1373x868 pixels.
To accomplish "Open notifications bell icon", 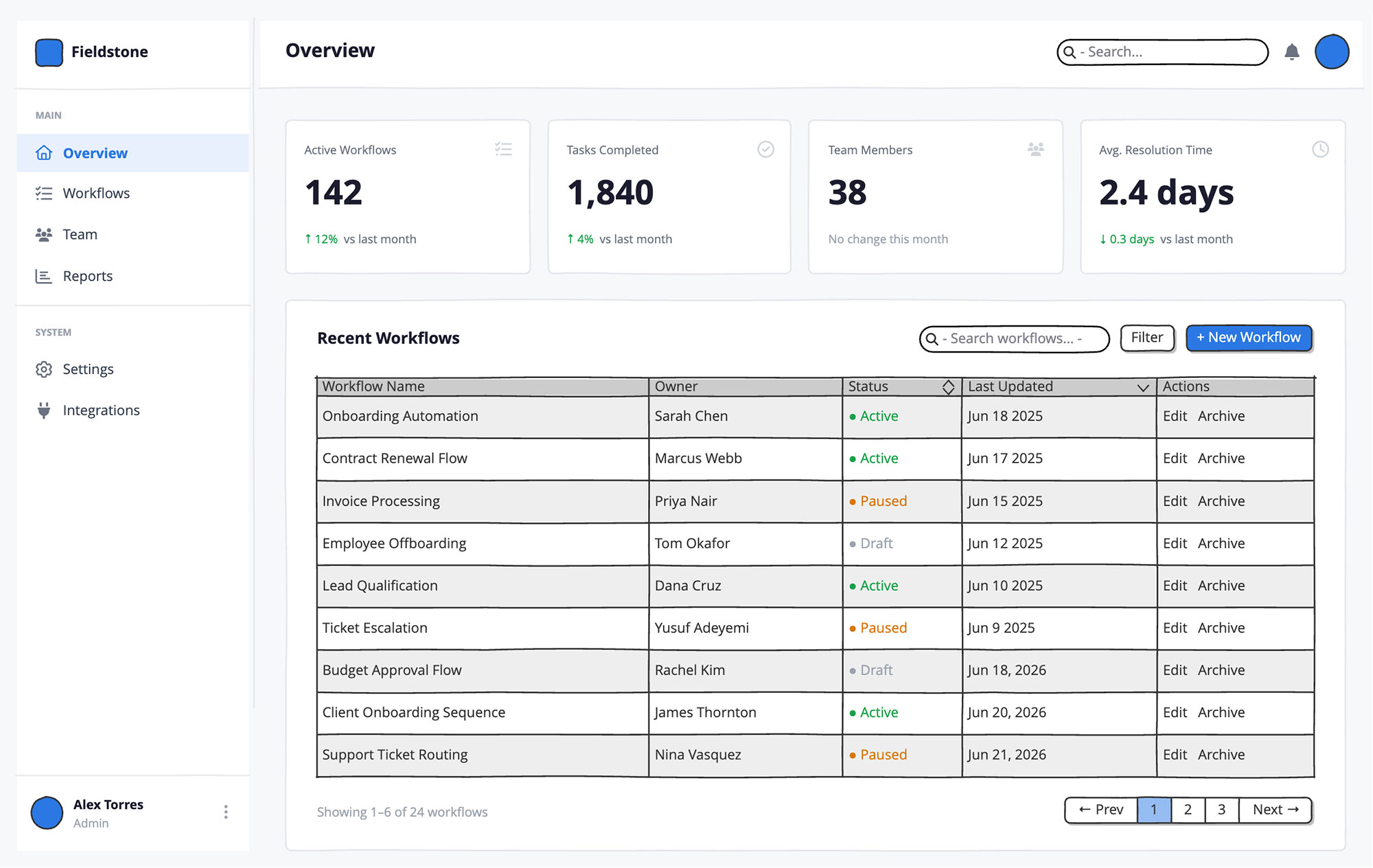I will tap(1292, 52).
